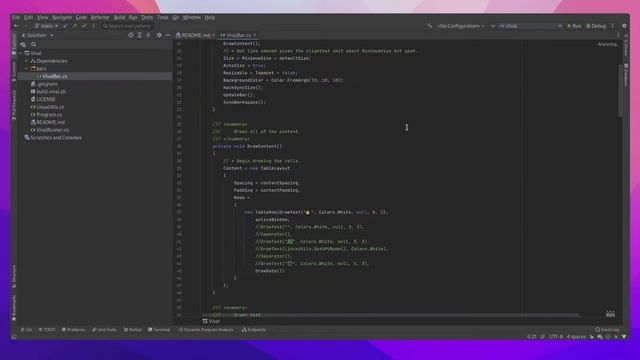Click expand all in Solution panel
This screenshot has height=360, width=640.
pyautogui.click(x=140, y=35)
